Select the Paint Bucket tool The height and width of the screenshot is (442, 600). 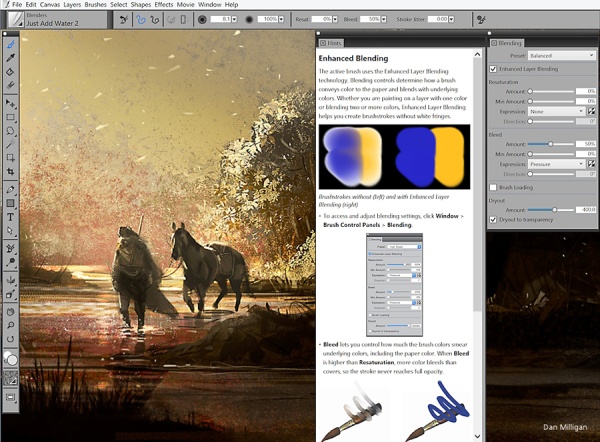coord(10,72)
